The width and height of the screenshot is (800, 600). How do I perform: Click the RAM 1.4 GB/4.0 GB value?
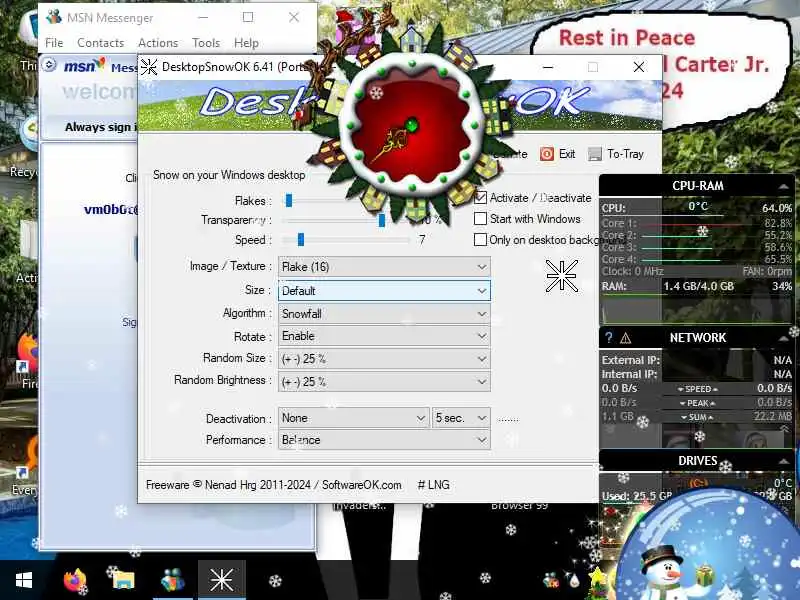698,286
